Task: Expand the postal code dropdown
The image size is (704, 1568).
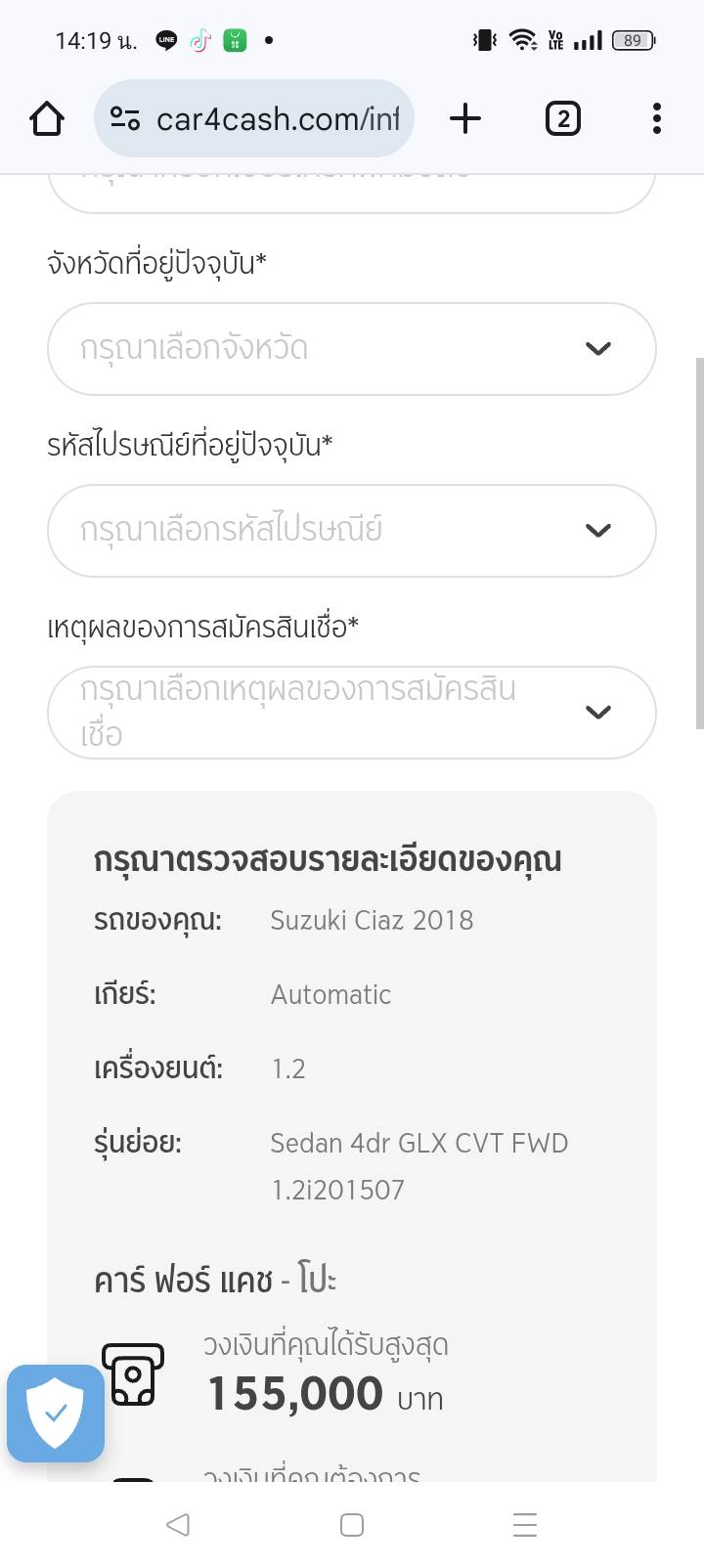Action: pos(332,531)
